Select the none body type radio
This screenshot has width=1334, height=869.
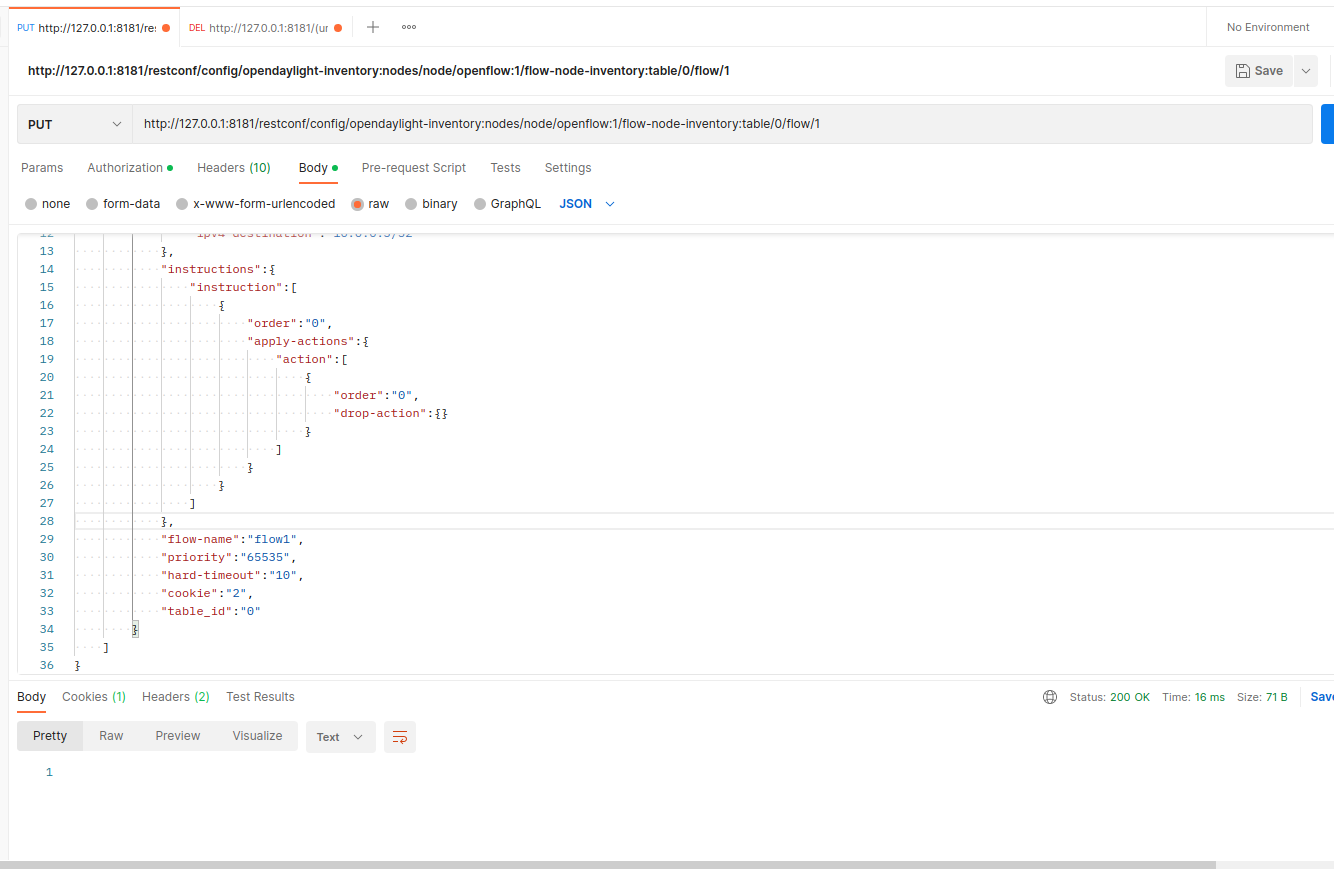tap(31, 204)
